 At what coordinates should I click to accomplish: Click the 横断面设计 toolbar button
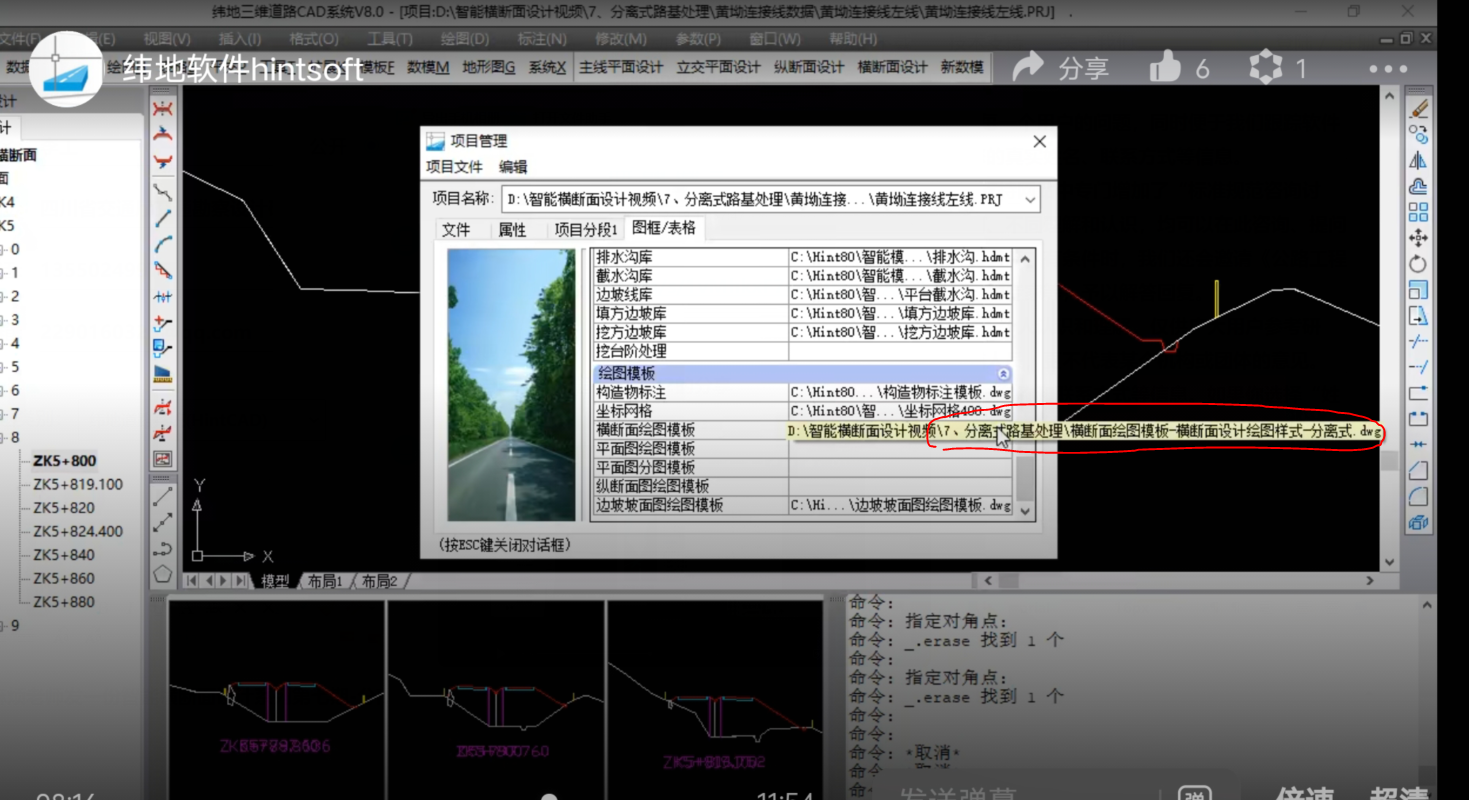tap(892, 68)
